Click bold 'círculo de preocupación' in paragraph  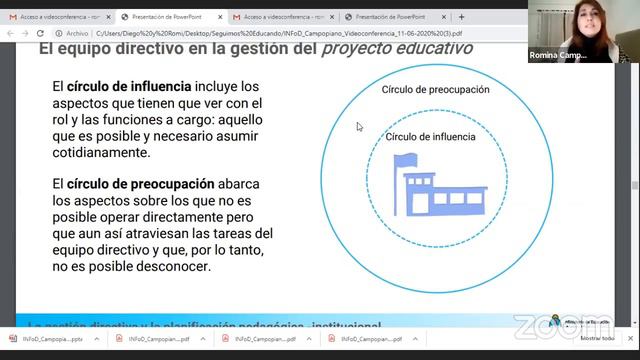click(x=140, y=184)
